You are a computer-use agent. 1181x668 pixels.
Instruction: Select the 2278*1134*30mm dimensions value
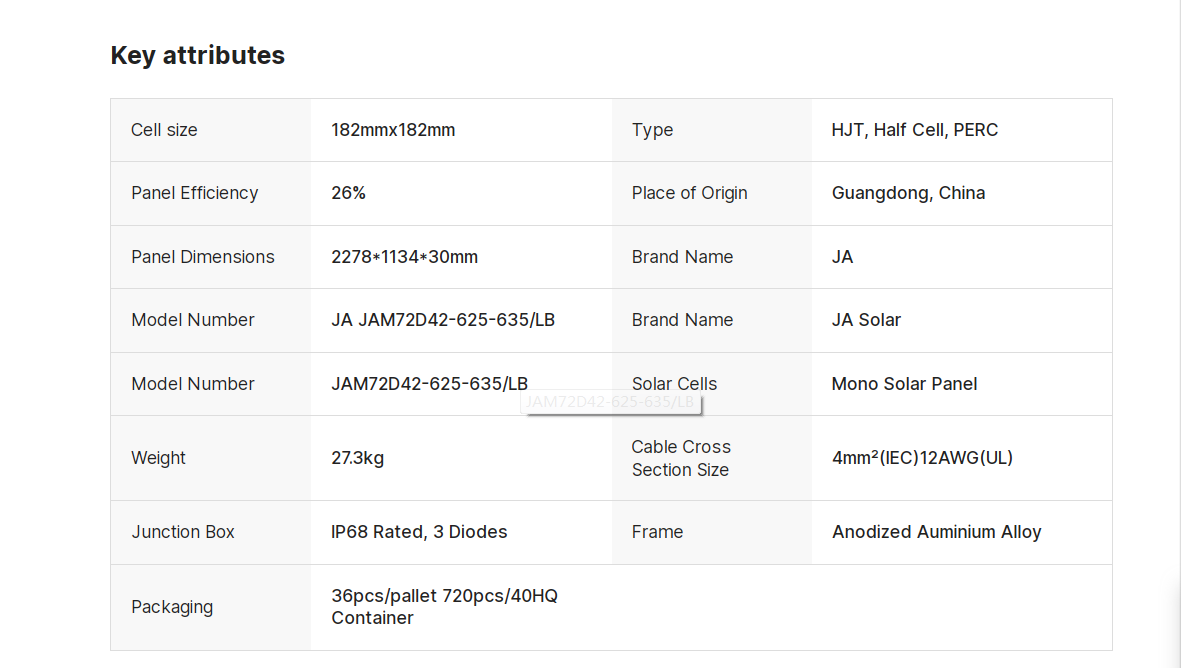(x=404, y=257)
